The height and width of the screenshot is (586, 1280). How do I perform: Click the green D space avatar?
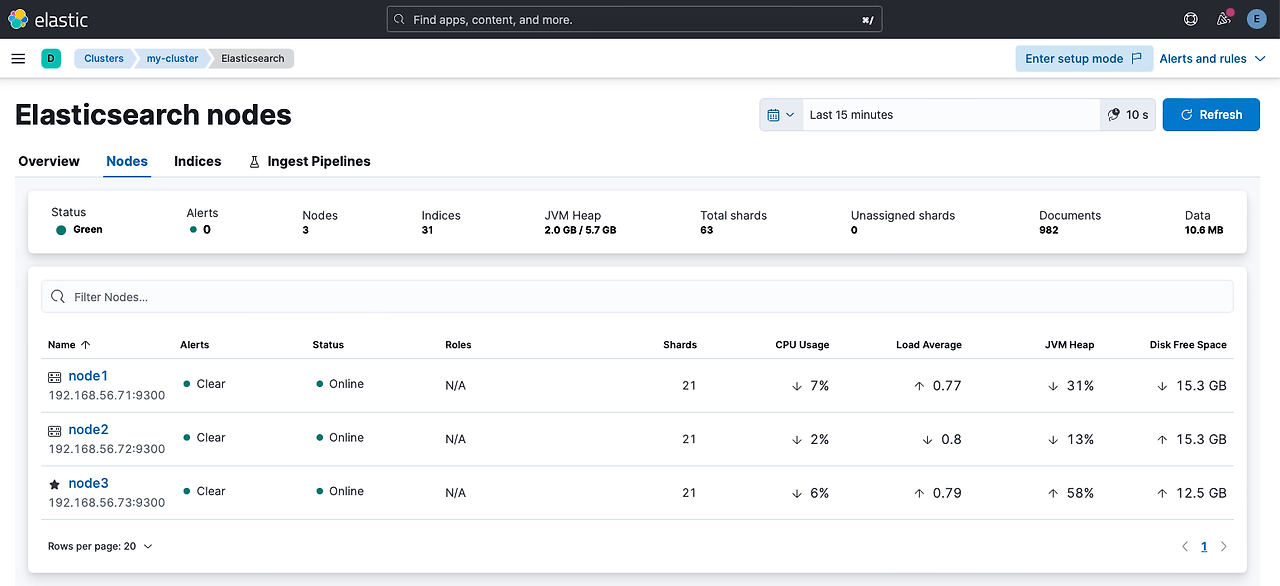51,59
